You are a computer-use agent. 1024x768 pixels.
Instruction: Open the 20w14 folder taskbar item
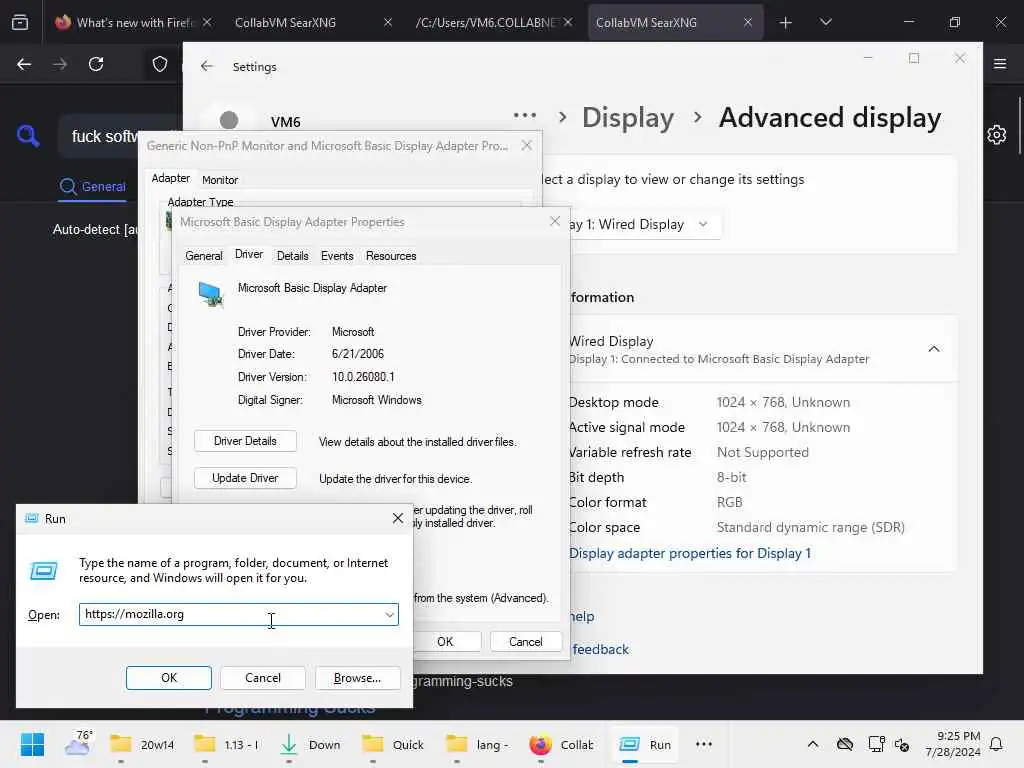[142, 744]
